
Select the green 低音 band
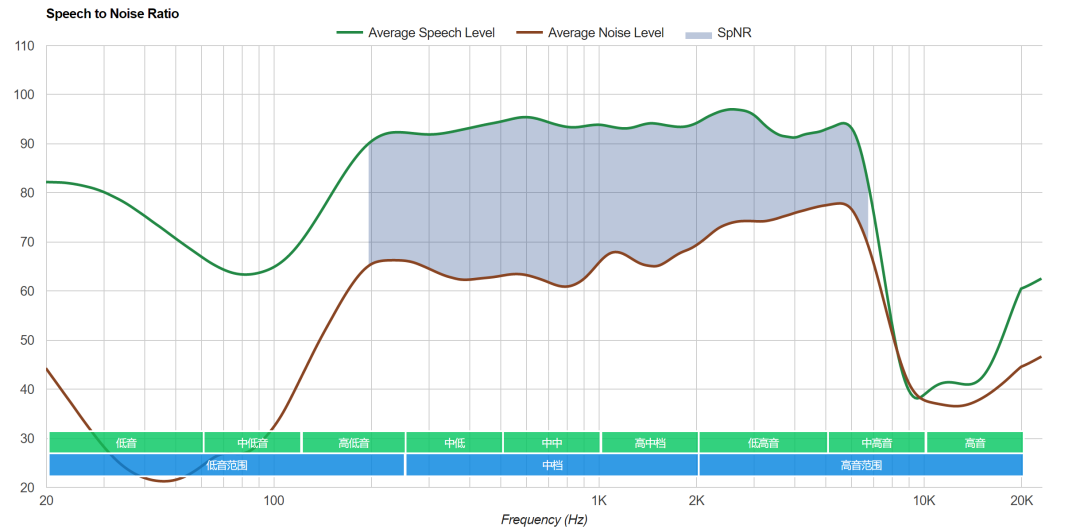[126, 442]
